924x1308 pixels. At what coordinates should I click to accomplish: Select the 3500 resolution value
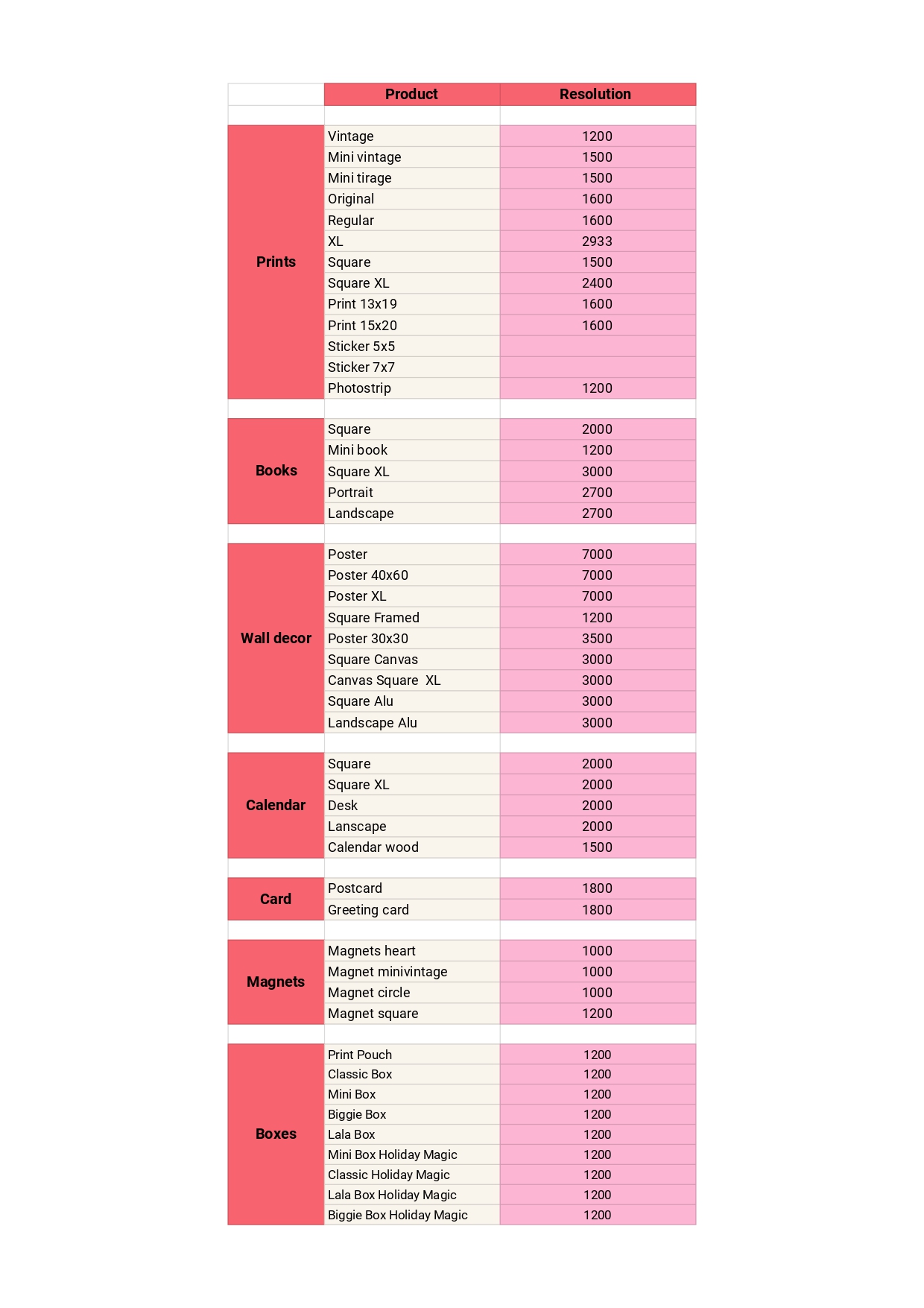[597, 639]
